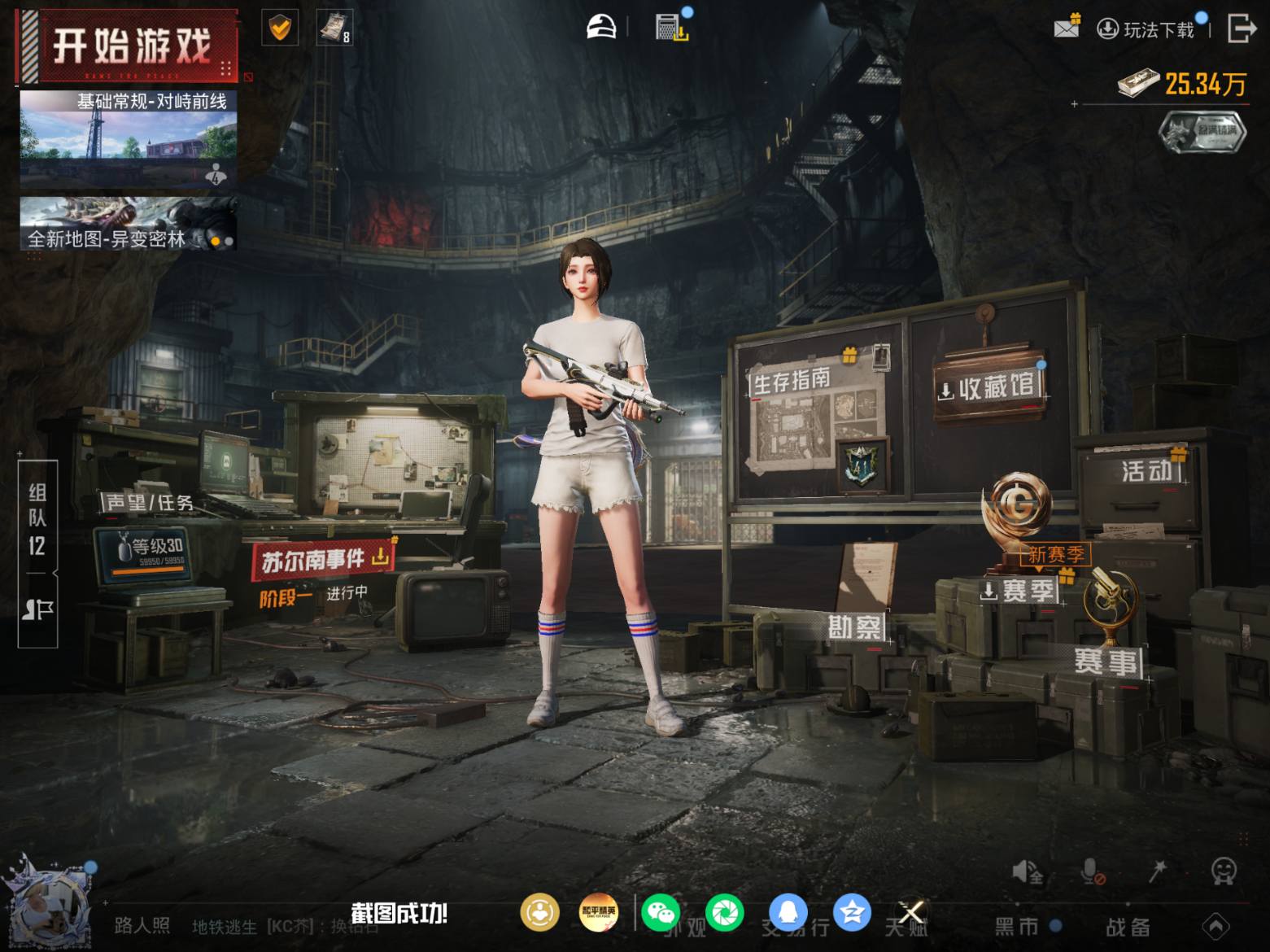Image resolution: width=1270 pixels, height=952 pixels.
Task: Open the 黑市 black market tab
Action: (1017, 927)
